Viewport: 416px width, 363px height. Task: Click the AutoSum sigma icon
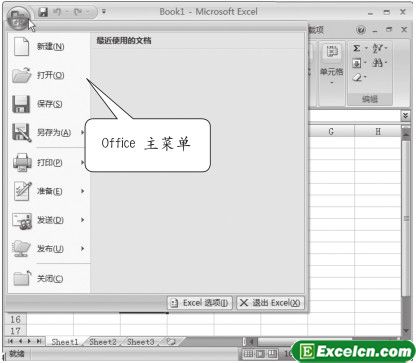[356, 48]
